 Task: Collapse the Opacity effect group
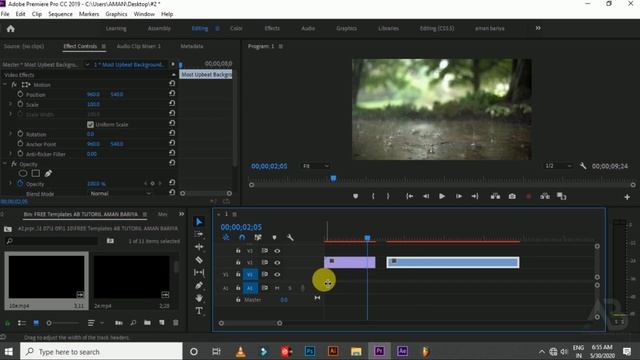tap(5, 164)
